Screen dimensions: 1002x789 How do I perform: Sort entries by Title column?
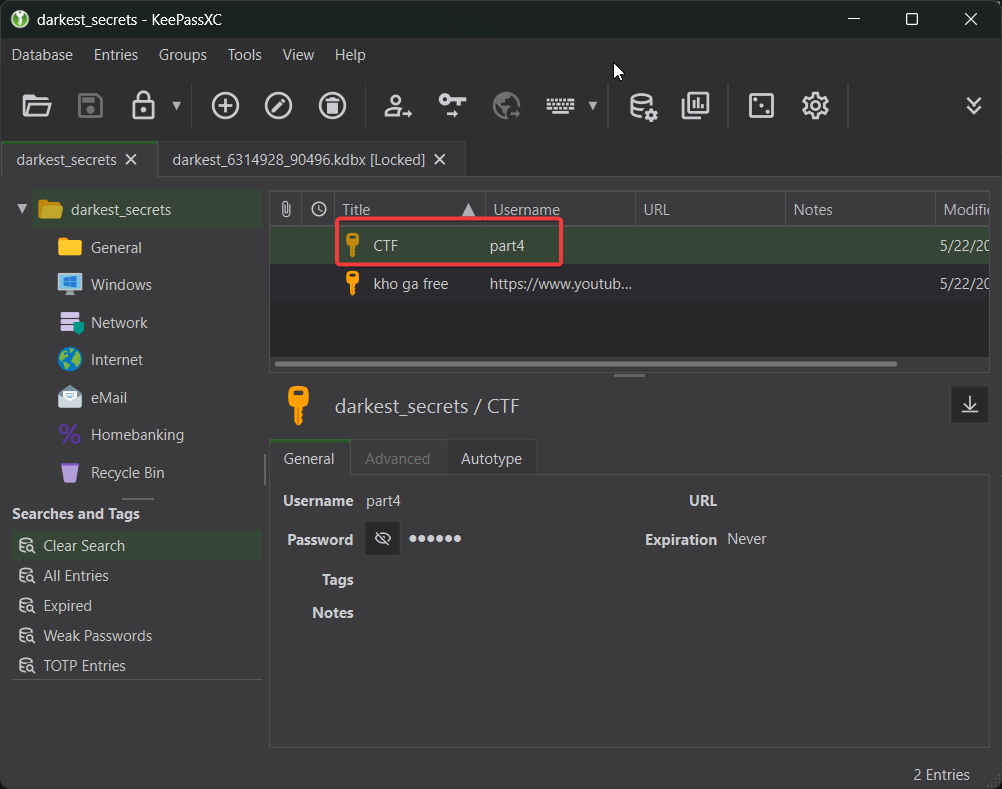click(x=410, y=209)
